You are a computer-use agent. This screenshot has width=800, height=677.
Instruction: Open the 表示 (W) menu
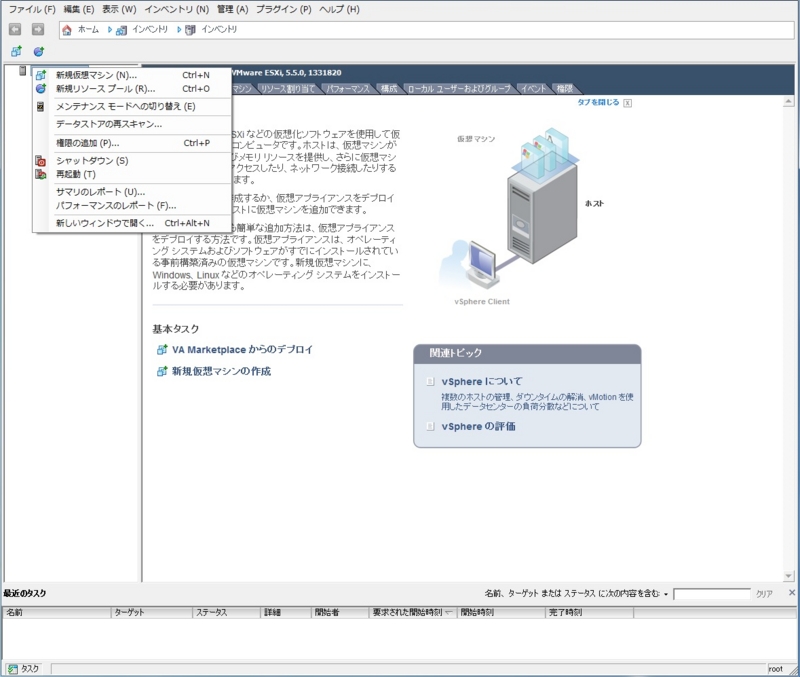point(119,9)
